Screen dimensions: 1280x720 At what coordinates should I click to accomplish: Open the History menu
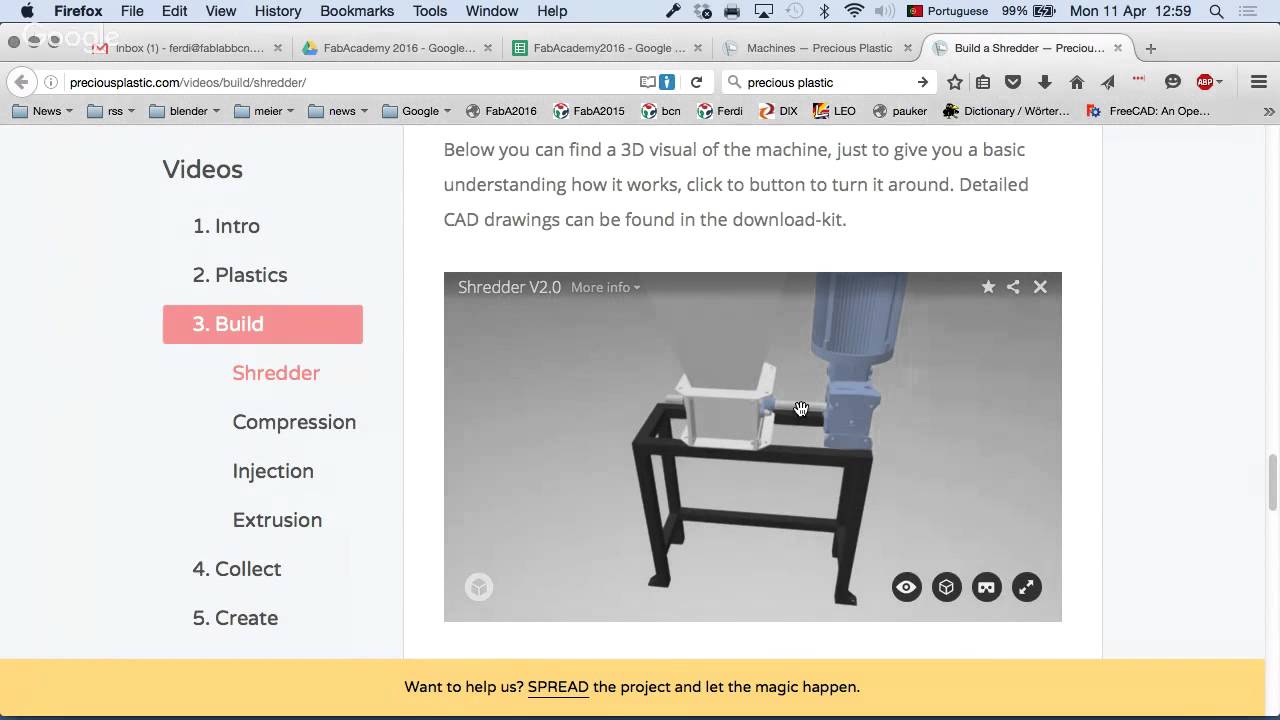[278, 11]
